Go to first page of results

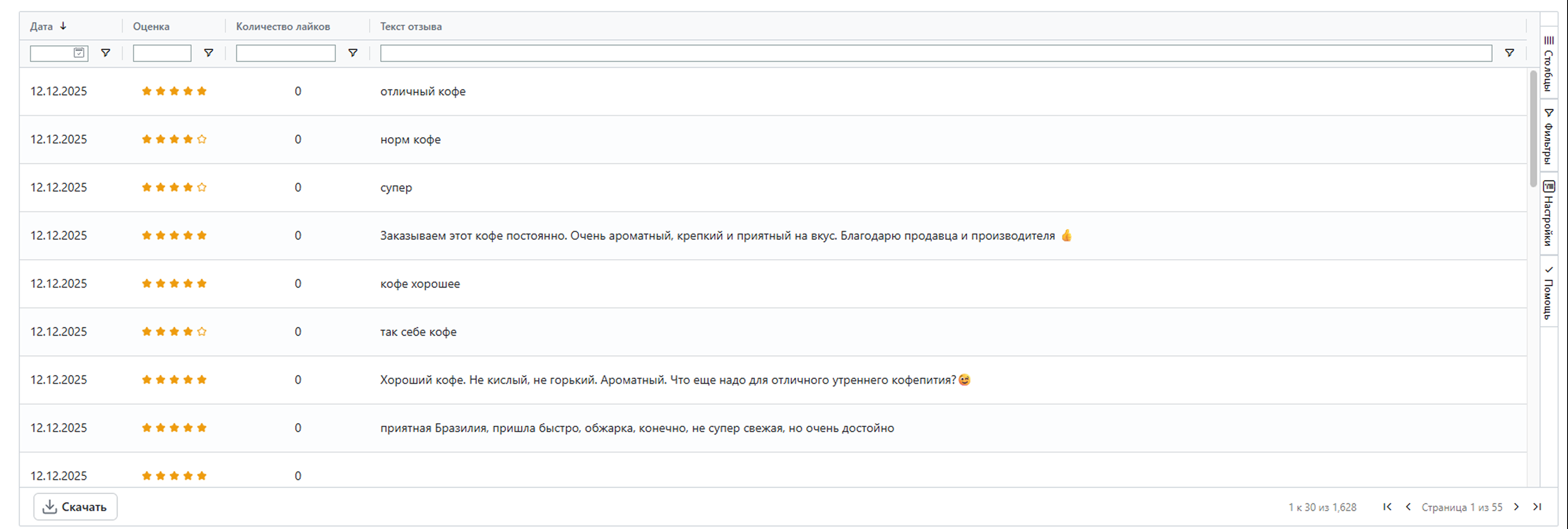point(1387,507)
